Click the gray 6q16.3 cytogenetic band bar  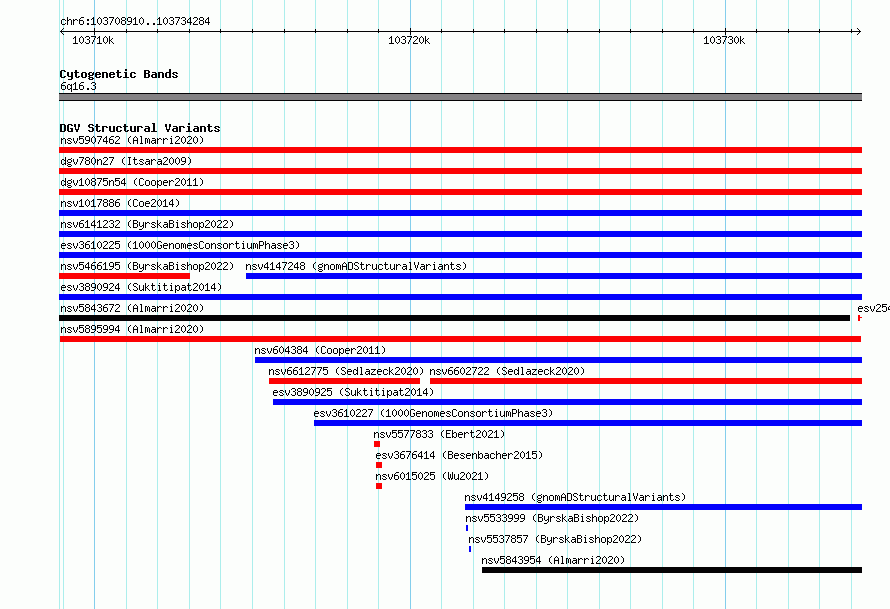[460, 97]
